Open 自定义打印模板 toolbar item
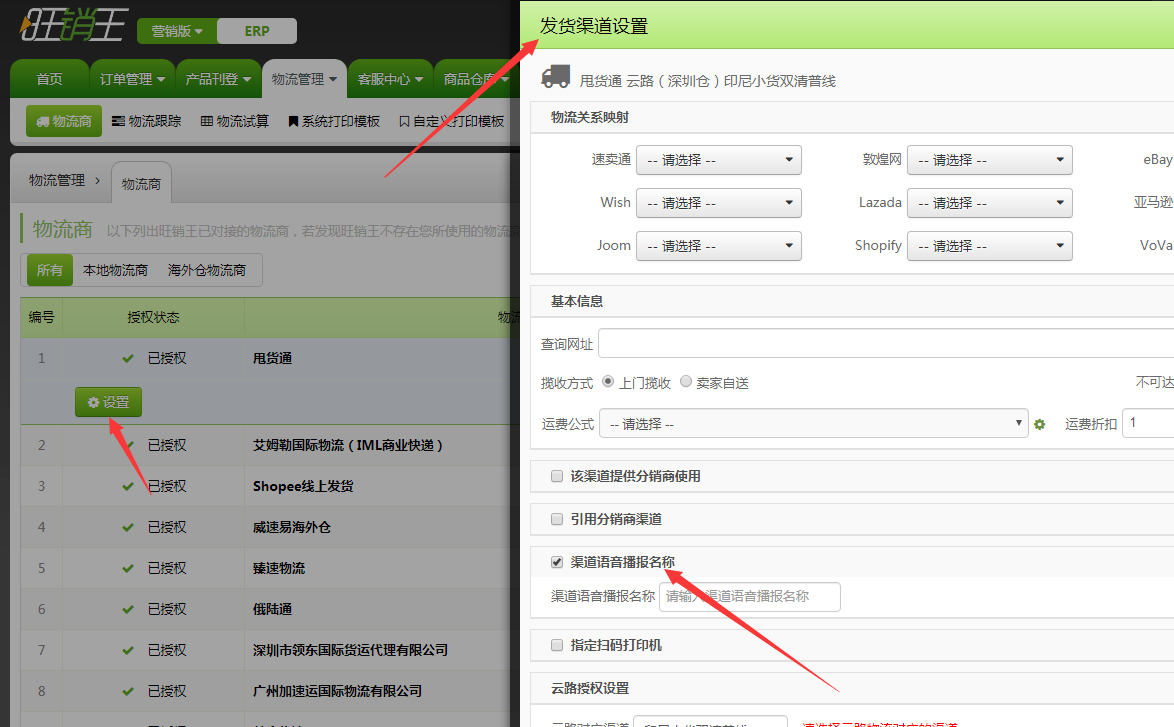Image resolution: width=1174 pixels, height=727 pixels. (x=451, y=121)
